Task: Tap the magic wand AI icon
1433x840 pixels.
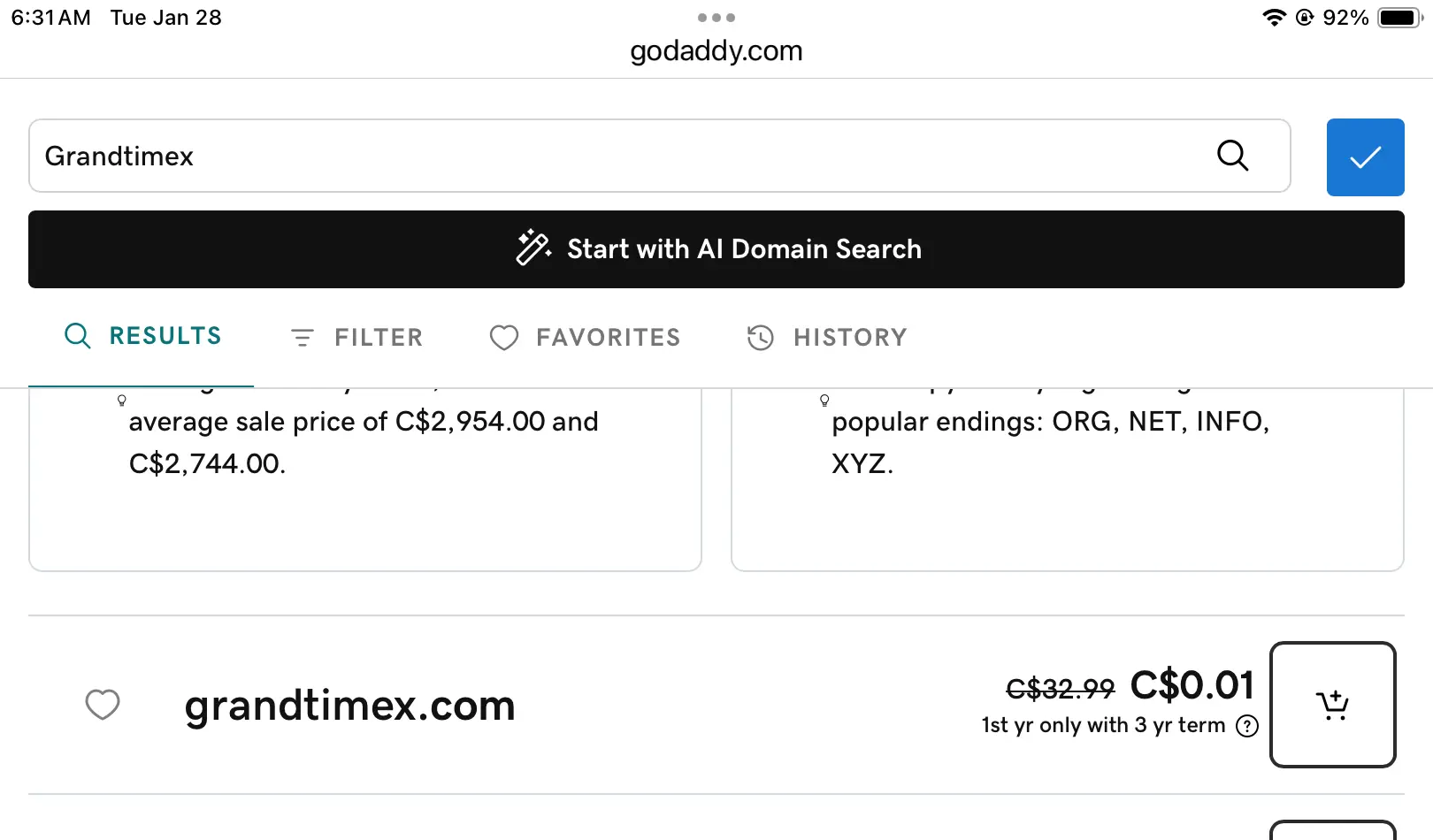Action: tap(533, 248)
